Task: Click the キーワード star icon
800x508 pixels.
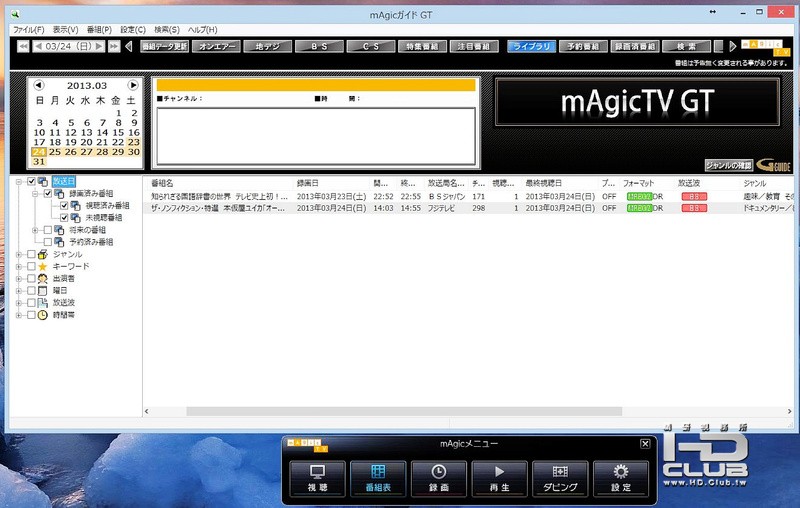Action: point(43,266)
